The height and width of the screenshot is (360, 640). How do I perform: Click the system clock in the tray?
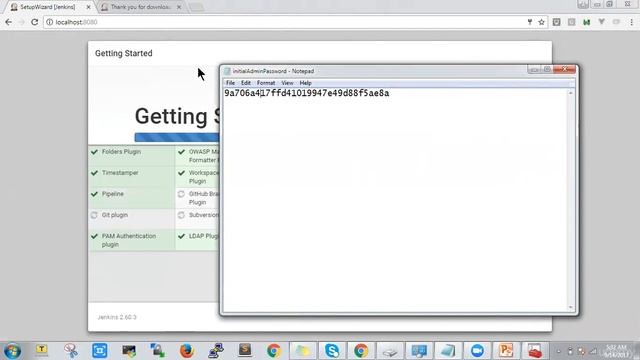pos(616,351)
